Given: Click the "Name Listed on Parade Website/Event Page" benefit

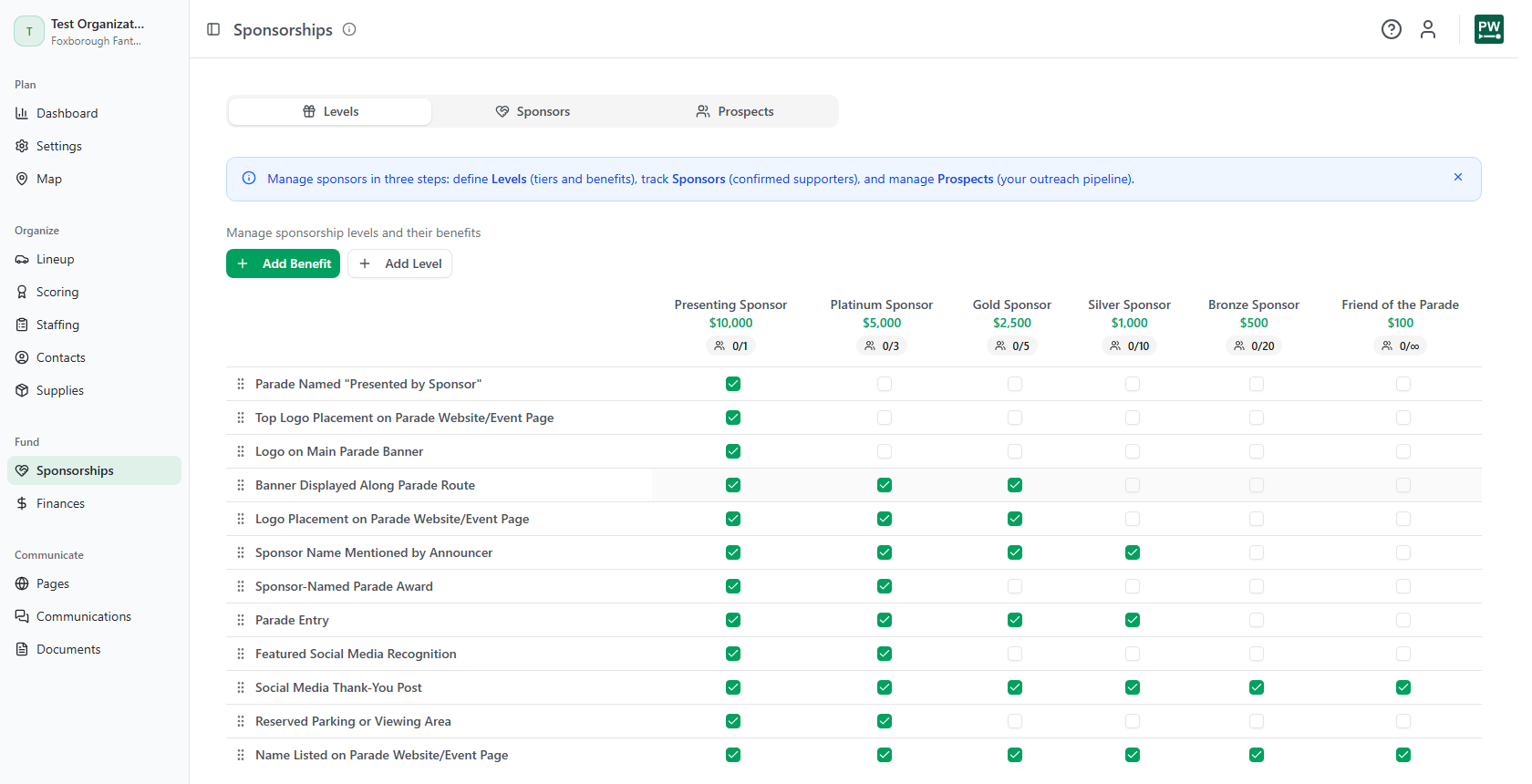Looking at the screenshot, I should coord(382,755).
